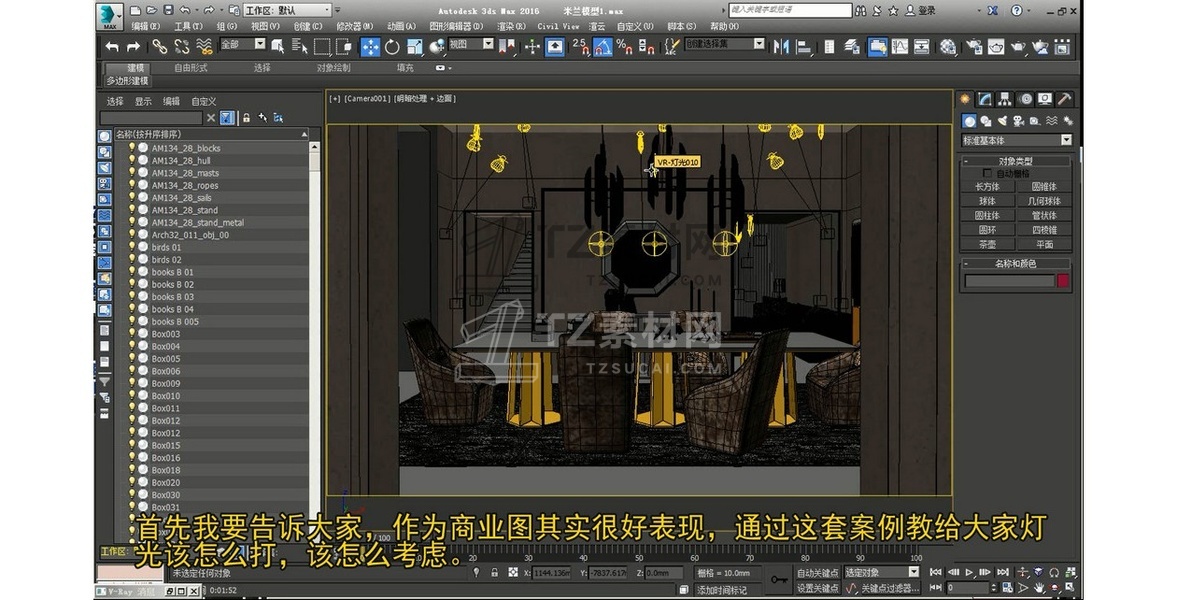Select the Move transform tool
The height and width of the screenshot is (600, 1177).
(x=370, y=47)
